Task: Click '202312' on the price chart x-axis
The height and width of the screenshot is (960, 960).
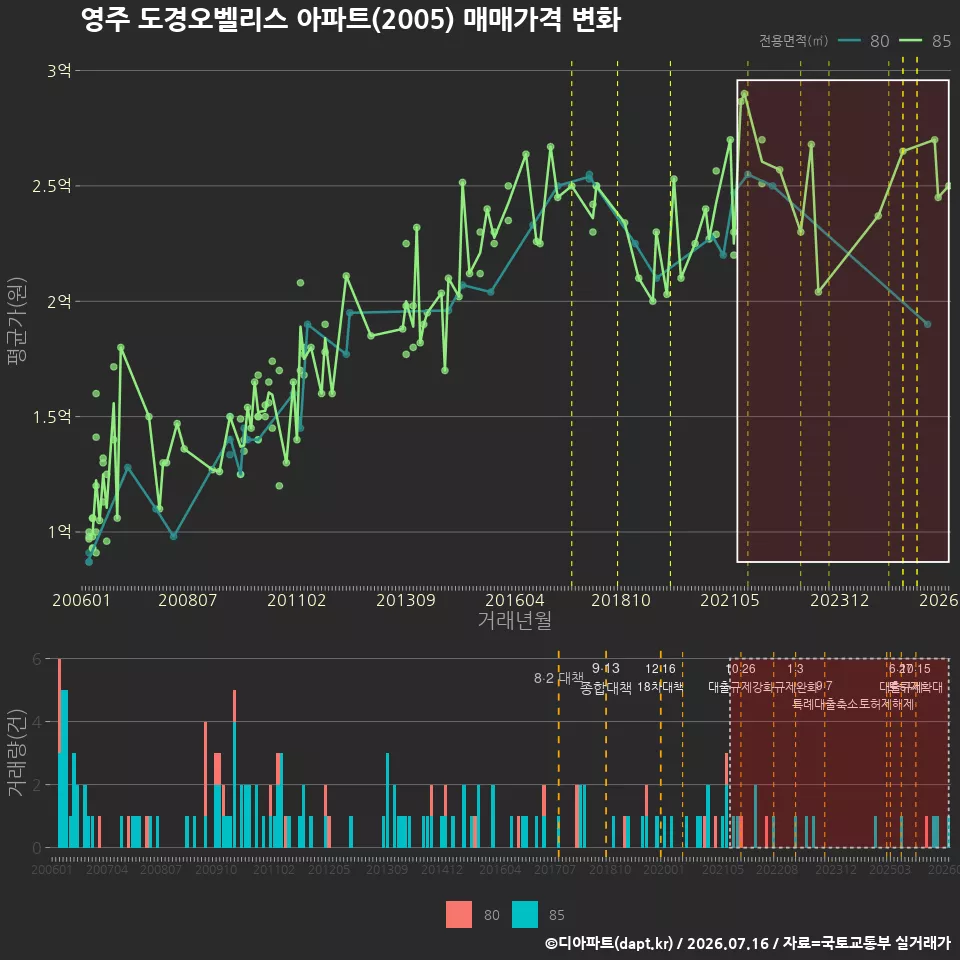Action: 840,600
